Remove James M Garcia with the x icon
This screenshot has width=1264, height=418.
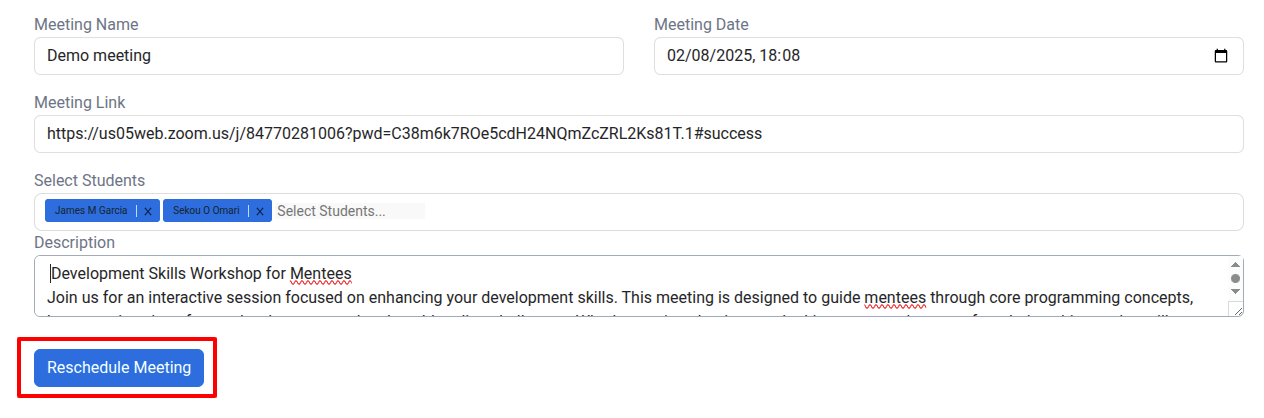(148, 211)
